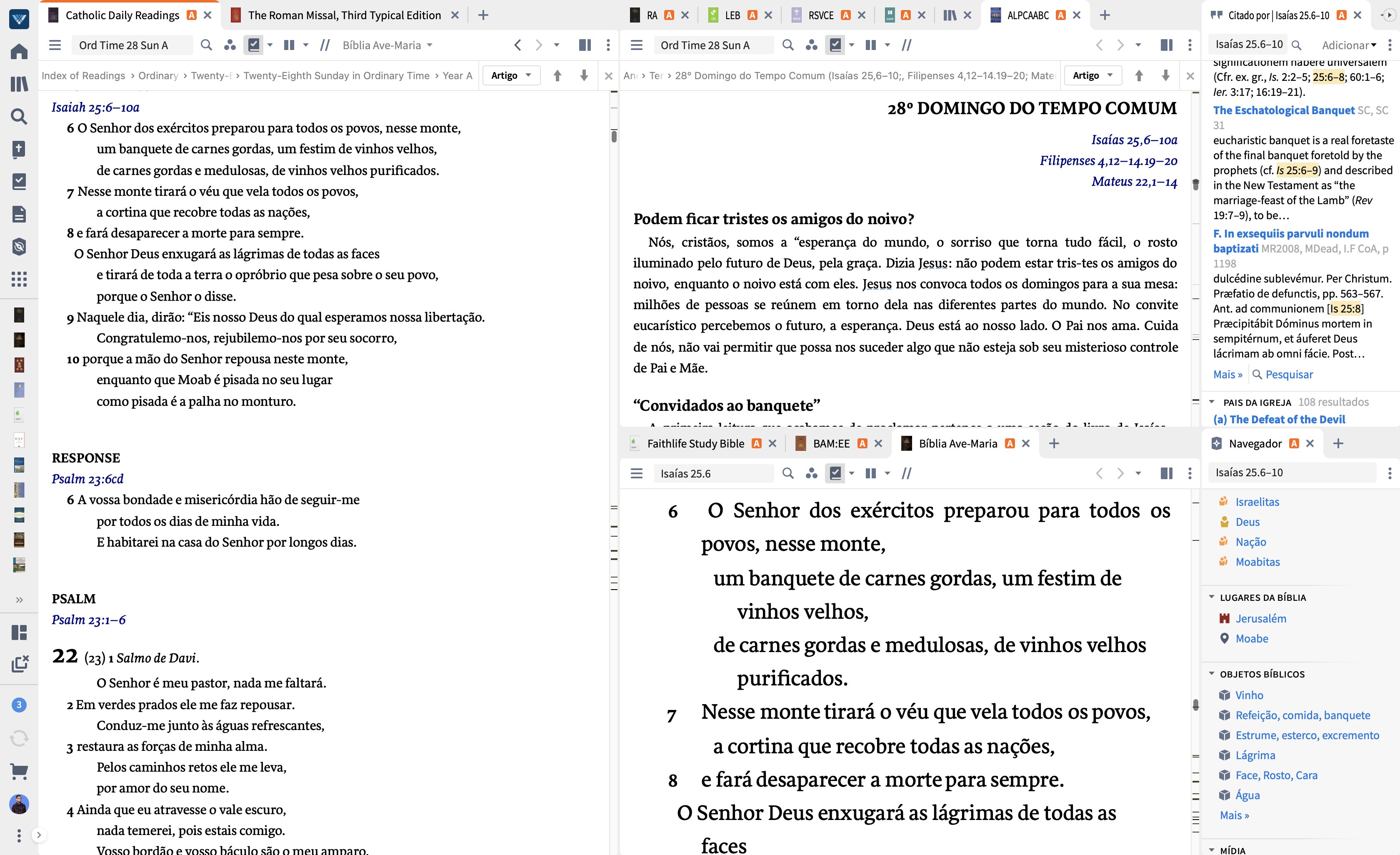
Task: Open the user profile avatar
Action: coord(19,804)
